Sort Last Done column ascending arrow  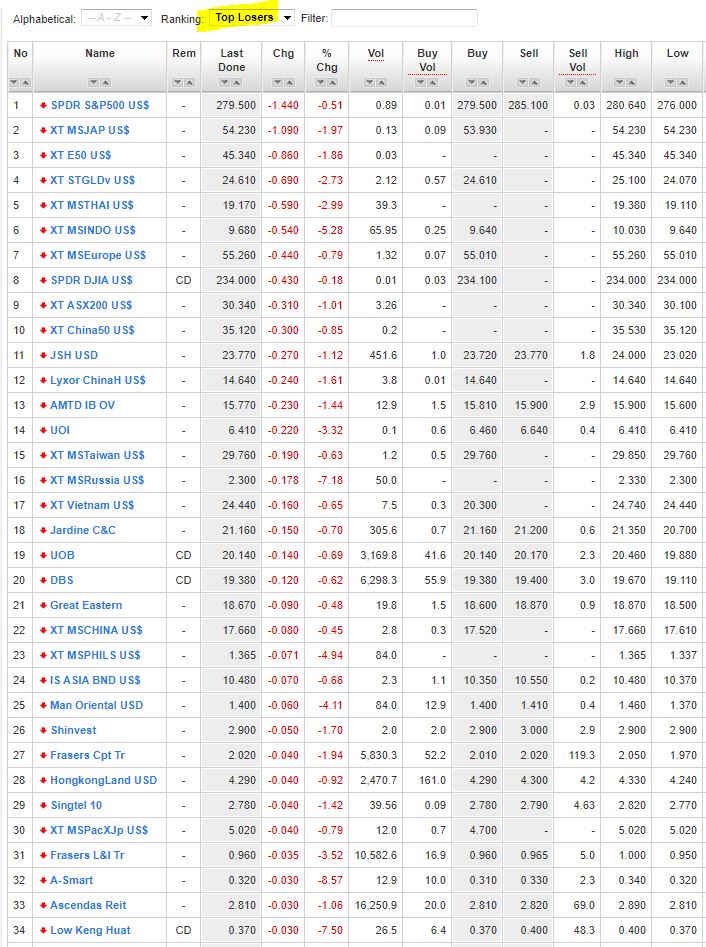237,83
